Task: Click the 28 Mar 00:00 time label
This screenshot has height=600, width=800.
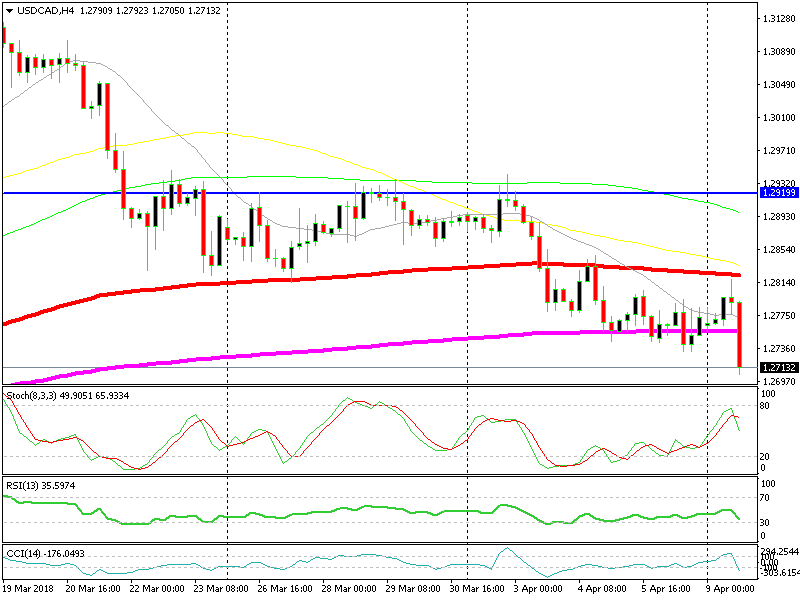Action: click(349, 588)
